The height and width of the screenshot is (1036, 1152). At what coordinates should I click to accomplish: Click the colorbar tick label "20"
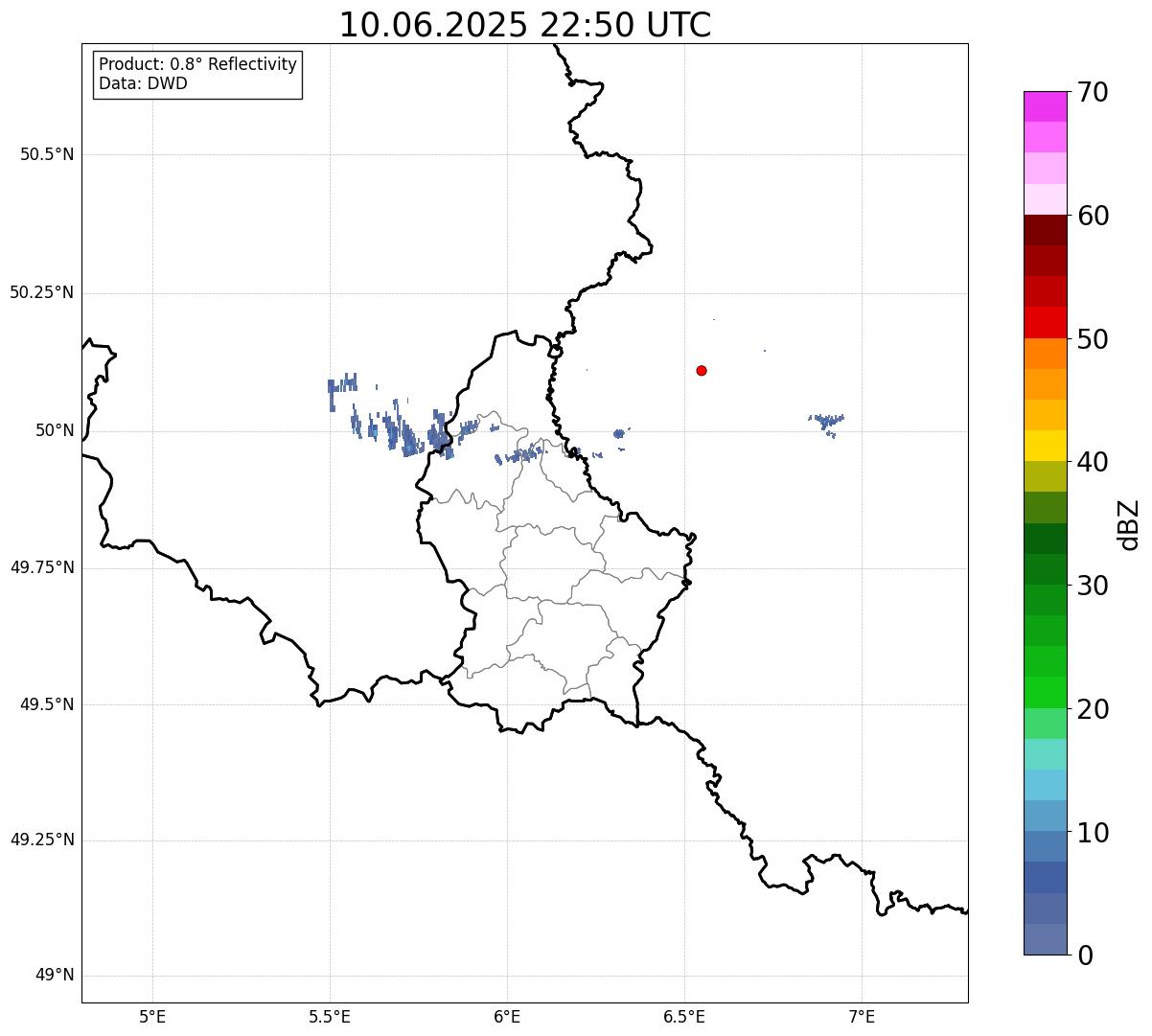1094,709
